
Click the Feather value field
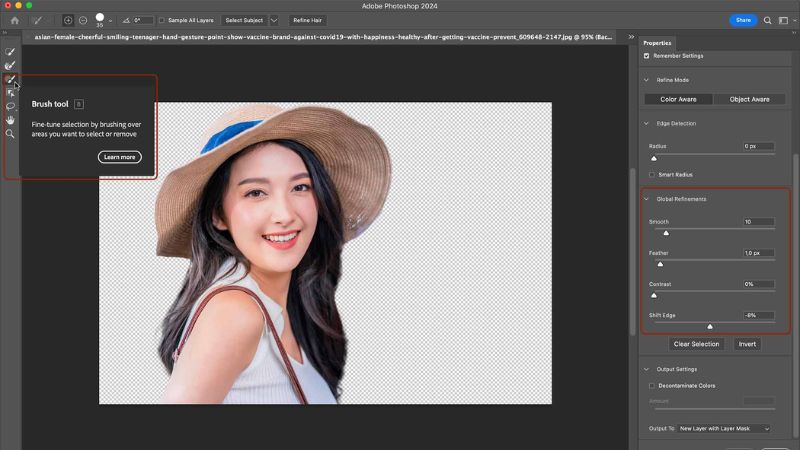(x=758, y=253)
